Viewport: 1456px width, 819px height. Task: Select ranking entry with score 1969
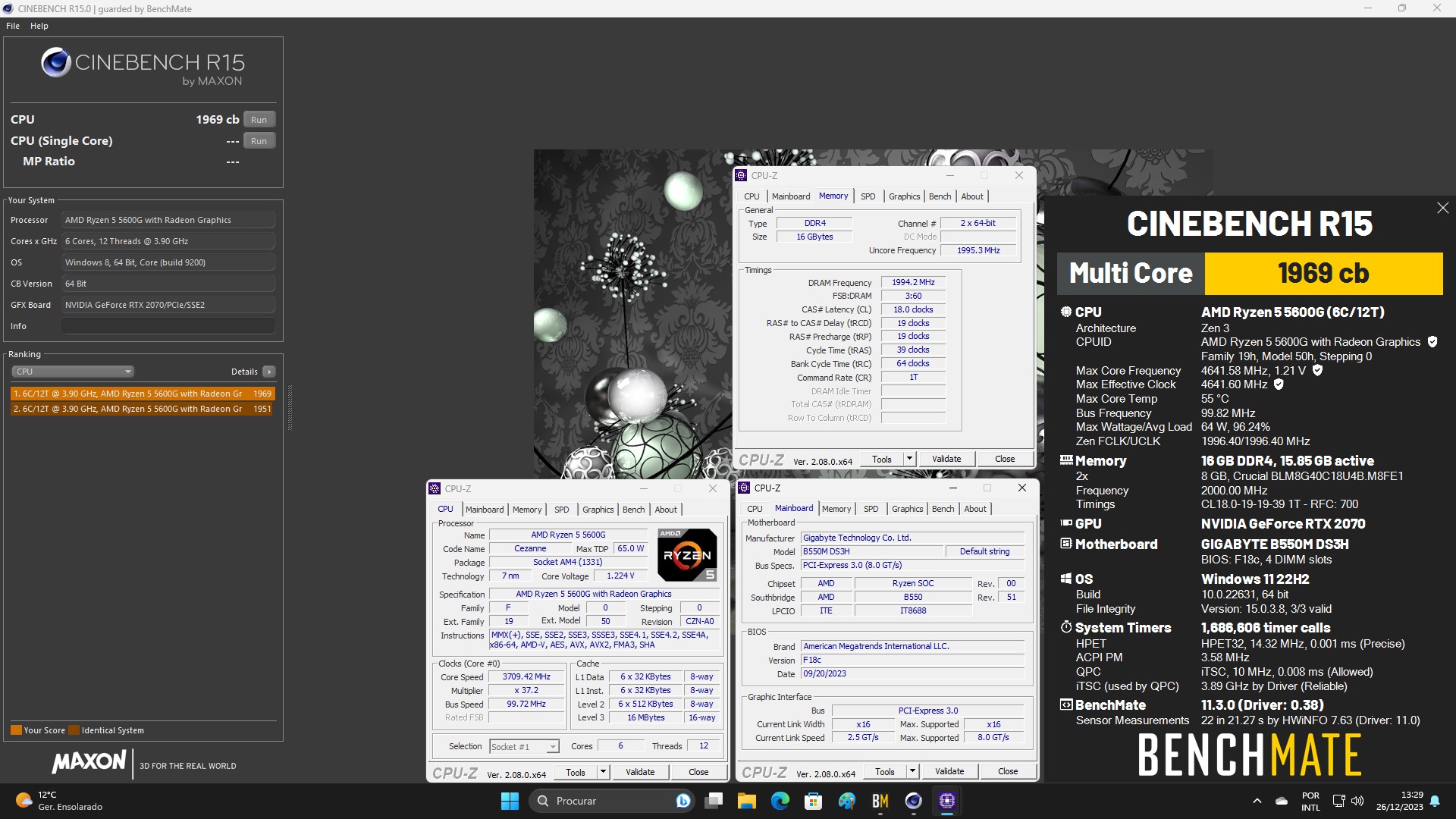(142, 394)
